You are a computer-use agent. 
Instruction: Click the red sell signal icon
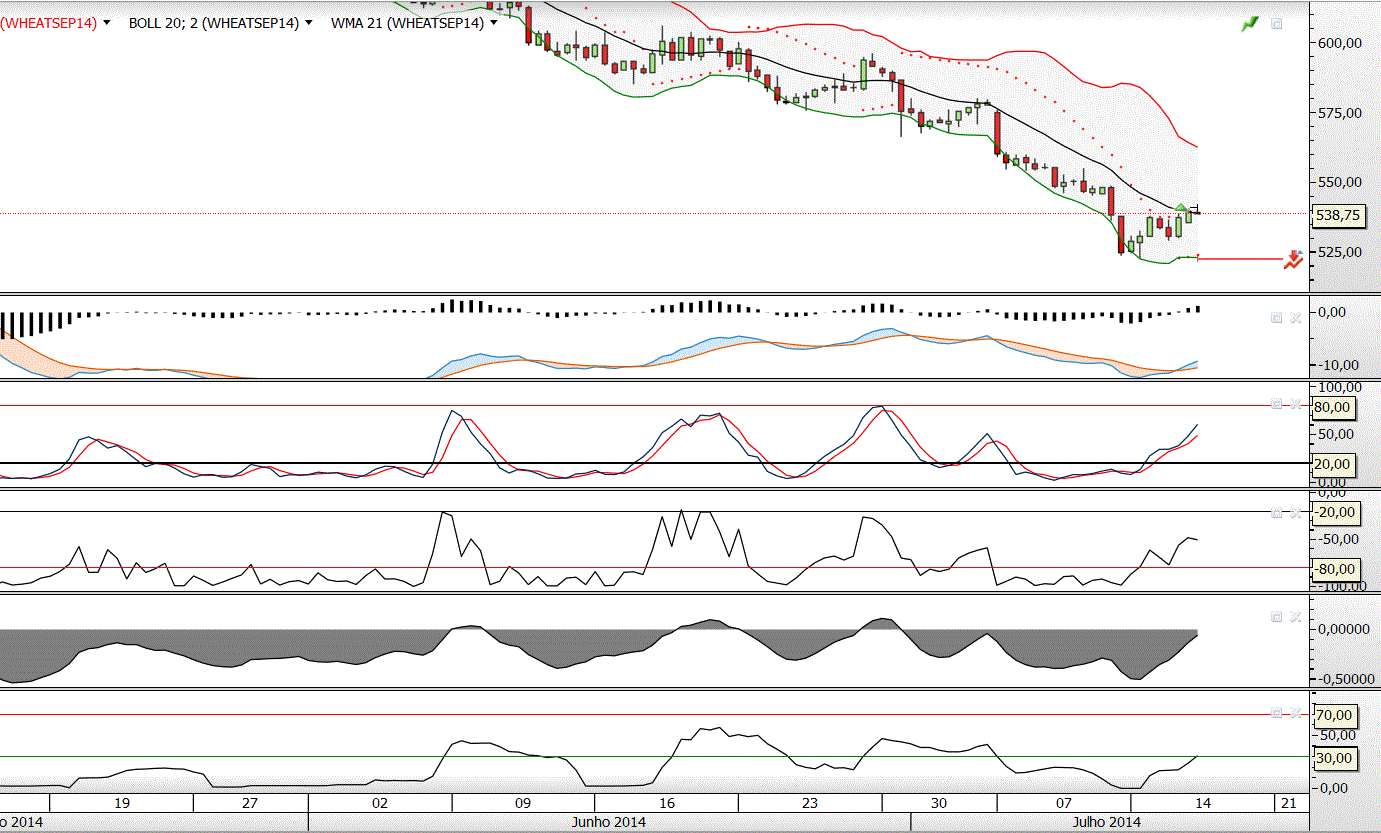1294,260
